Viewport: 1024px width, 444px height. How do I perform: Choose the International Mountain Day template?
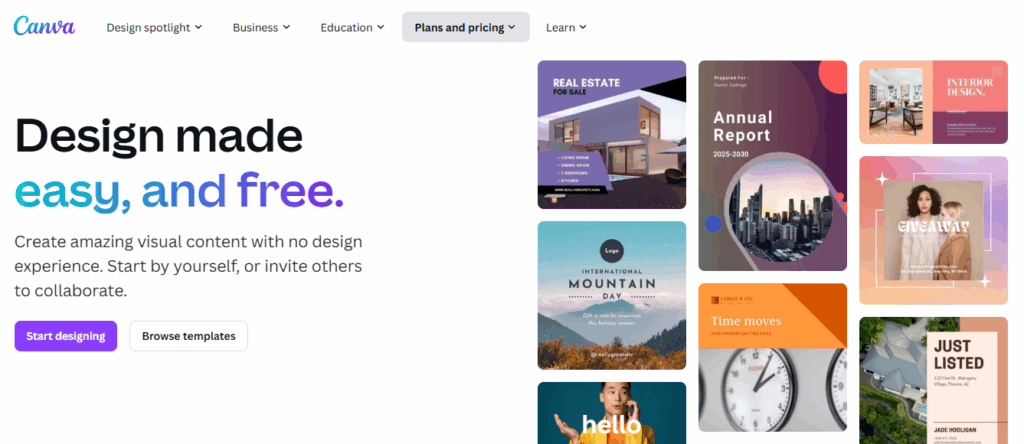pyautogui.click(x=611, y=295)
